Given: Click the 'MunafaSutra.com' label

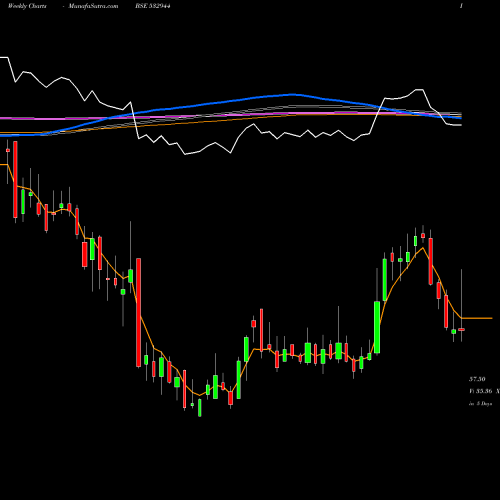Looking at the screenshot, I should point(93,6).
